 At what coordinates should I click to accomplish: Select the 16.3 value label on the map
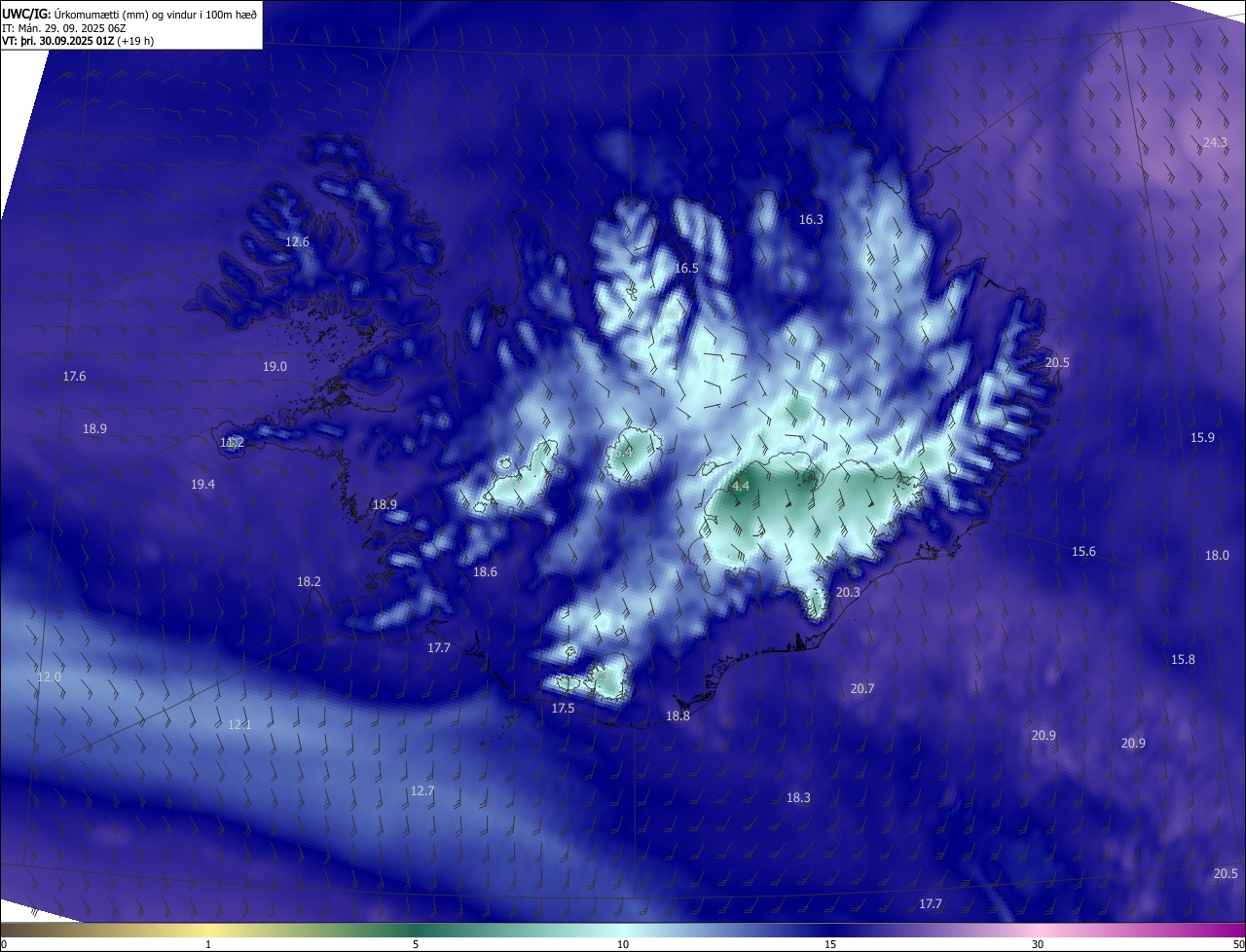click(811, 219)
